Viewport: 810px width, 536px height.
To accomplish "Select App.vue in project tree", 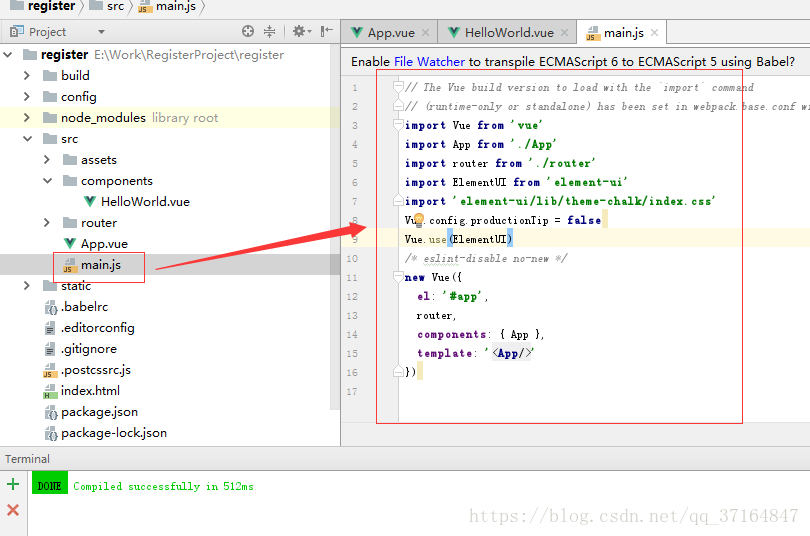I will click(104, 243).
